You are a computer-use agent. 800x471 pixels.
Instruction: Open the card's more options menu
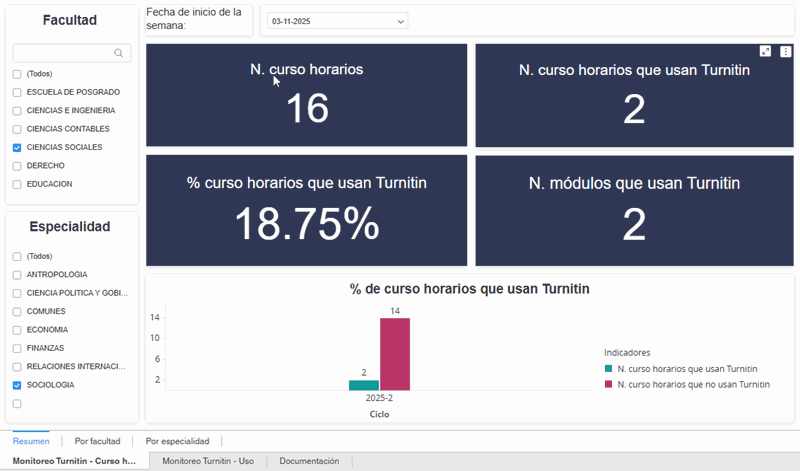(786, 51)
